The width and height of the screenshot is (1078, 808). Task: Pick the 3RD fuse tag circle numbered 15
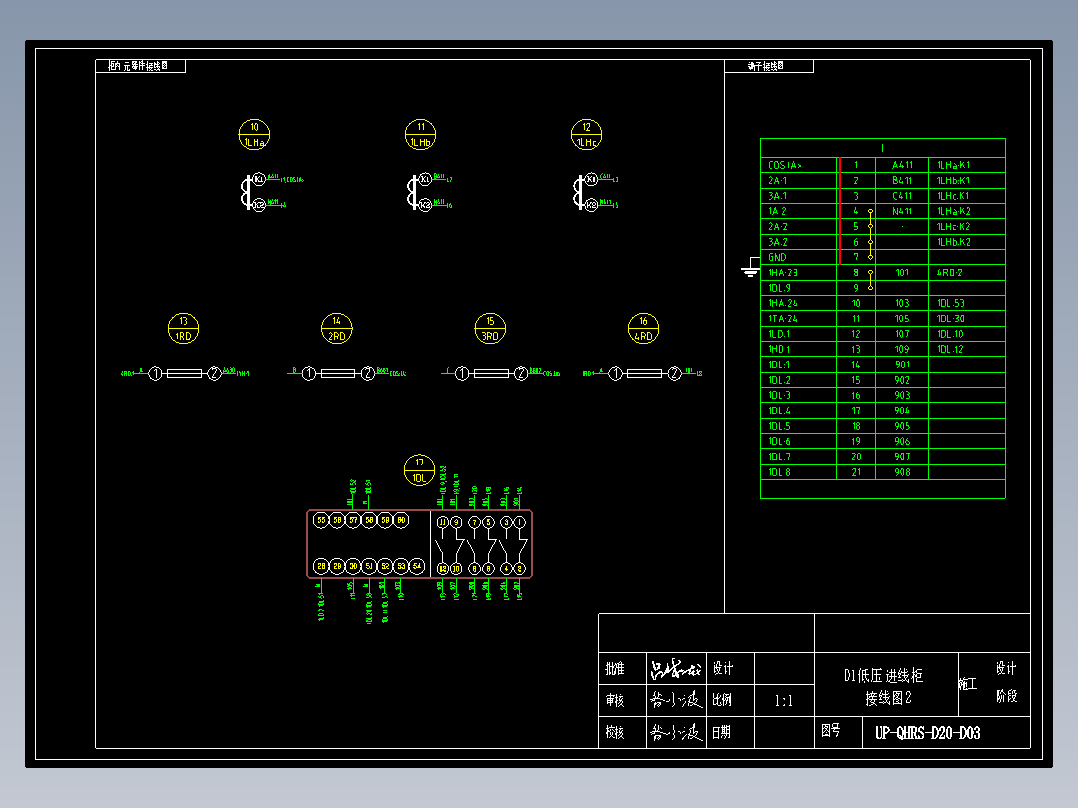tap(490, 328)
